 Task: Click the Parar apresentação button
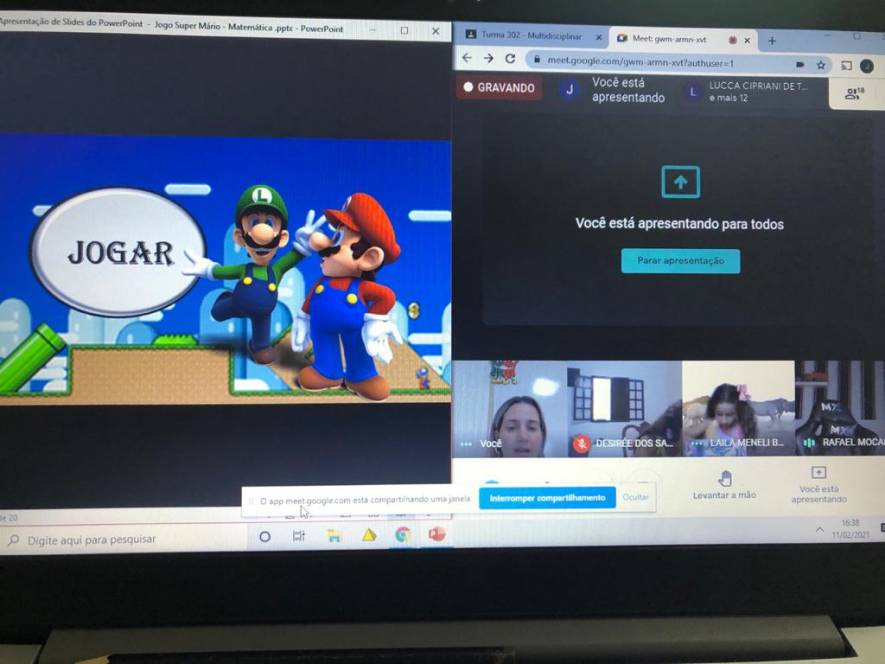pos(680,261)
